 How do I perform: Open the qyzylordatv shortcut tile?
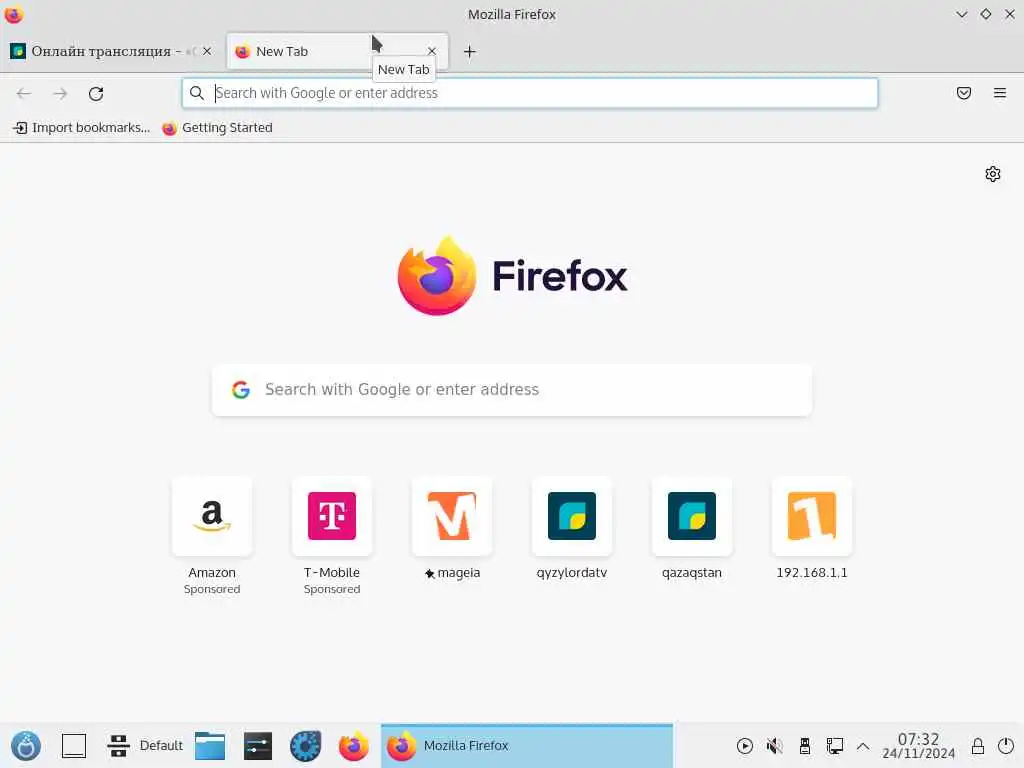pos(572,517)
